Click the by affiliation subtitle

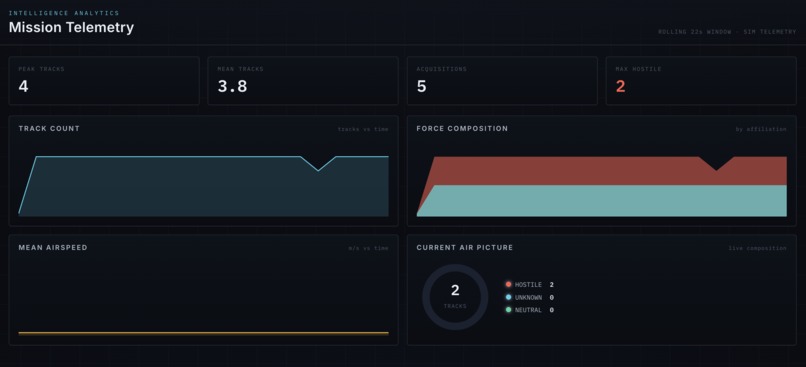(761, 129)
